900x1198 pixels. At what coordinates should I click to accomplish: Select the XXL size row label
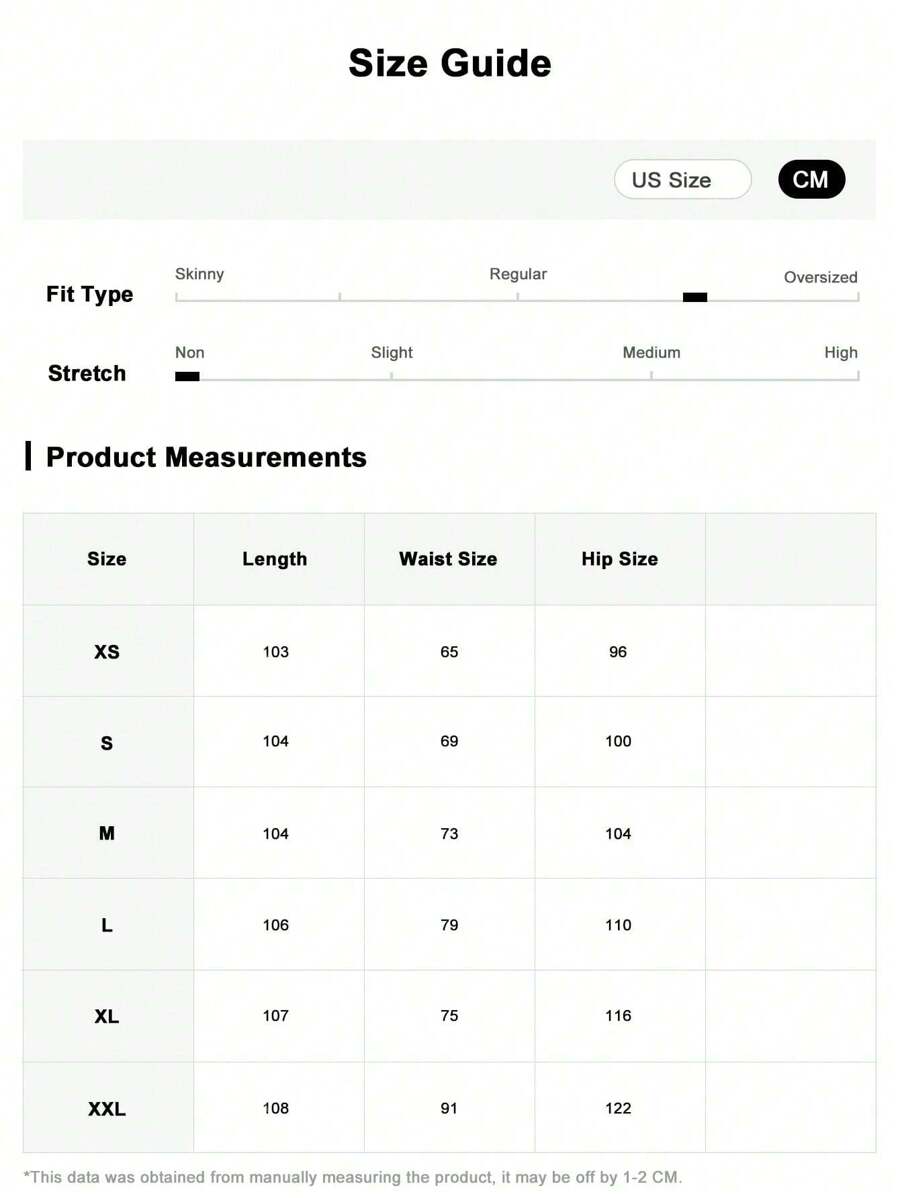pyautogui.click(x=107, y=1109)
